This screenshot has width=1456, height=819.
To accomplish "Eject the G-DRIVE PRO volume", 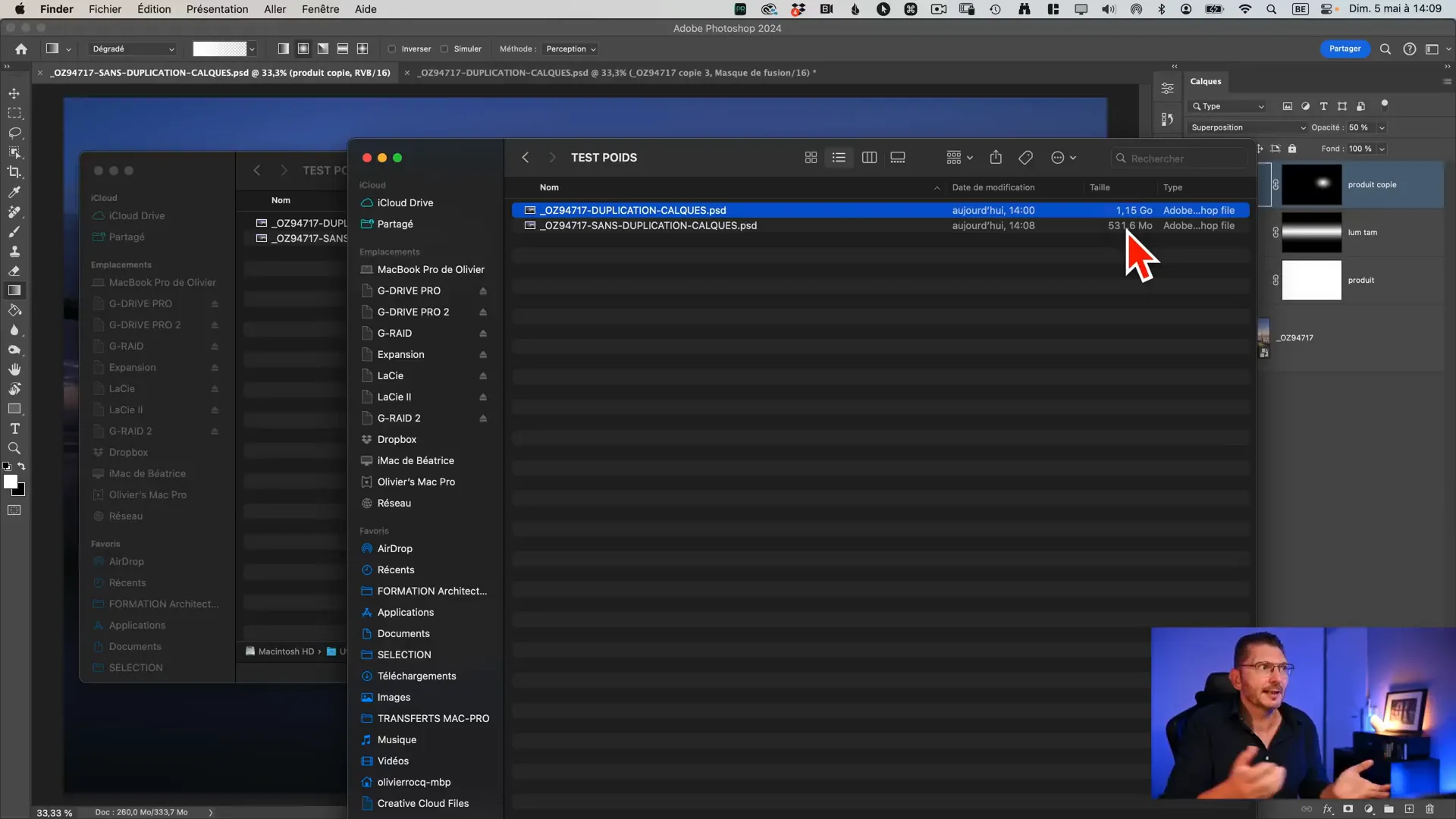I will click(x=483, y=291).
